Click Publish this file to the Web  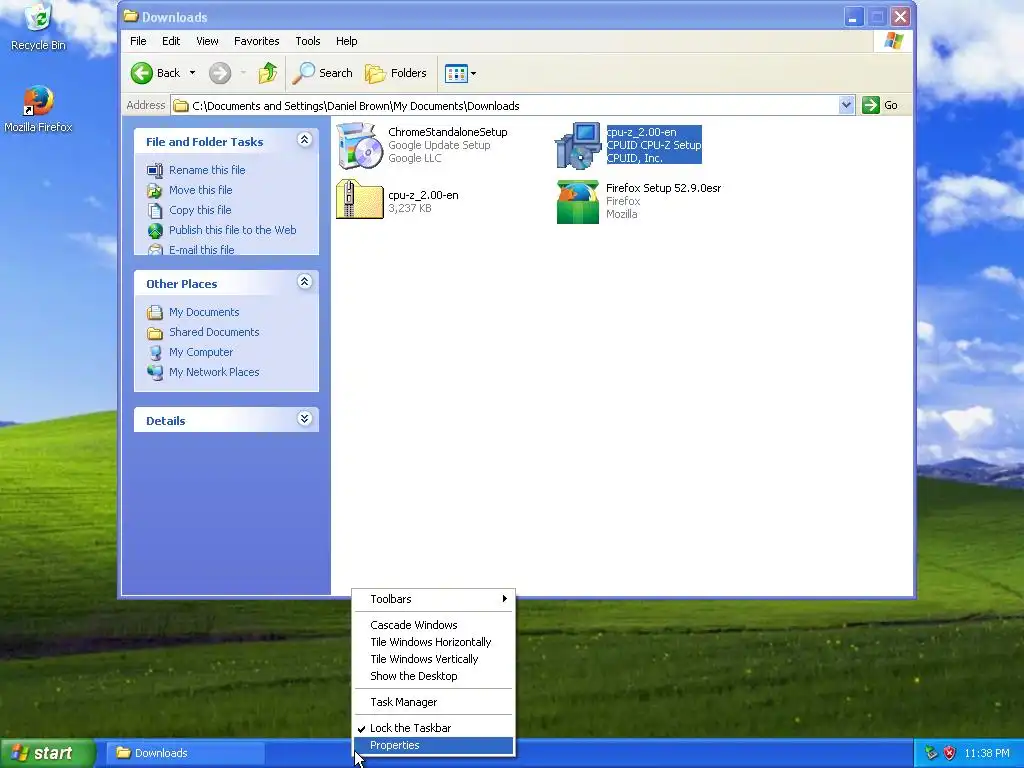click(x=232, y=230)
